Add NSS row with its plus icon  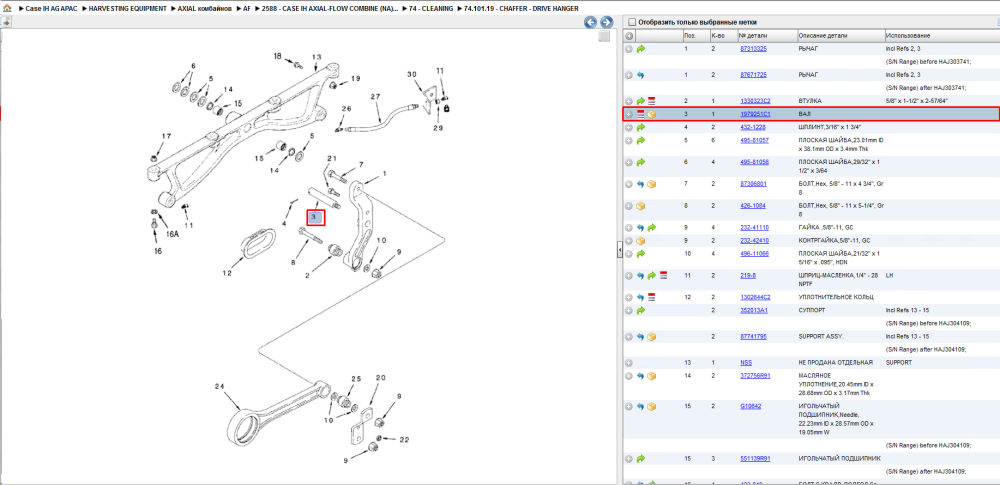[629, 362]
